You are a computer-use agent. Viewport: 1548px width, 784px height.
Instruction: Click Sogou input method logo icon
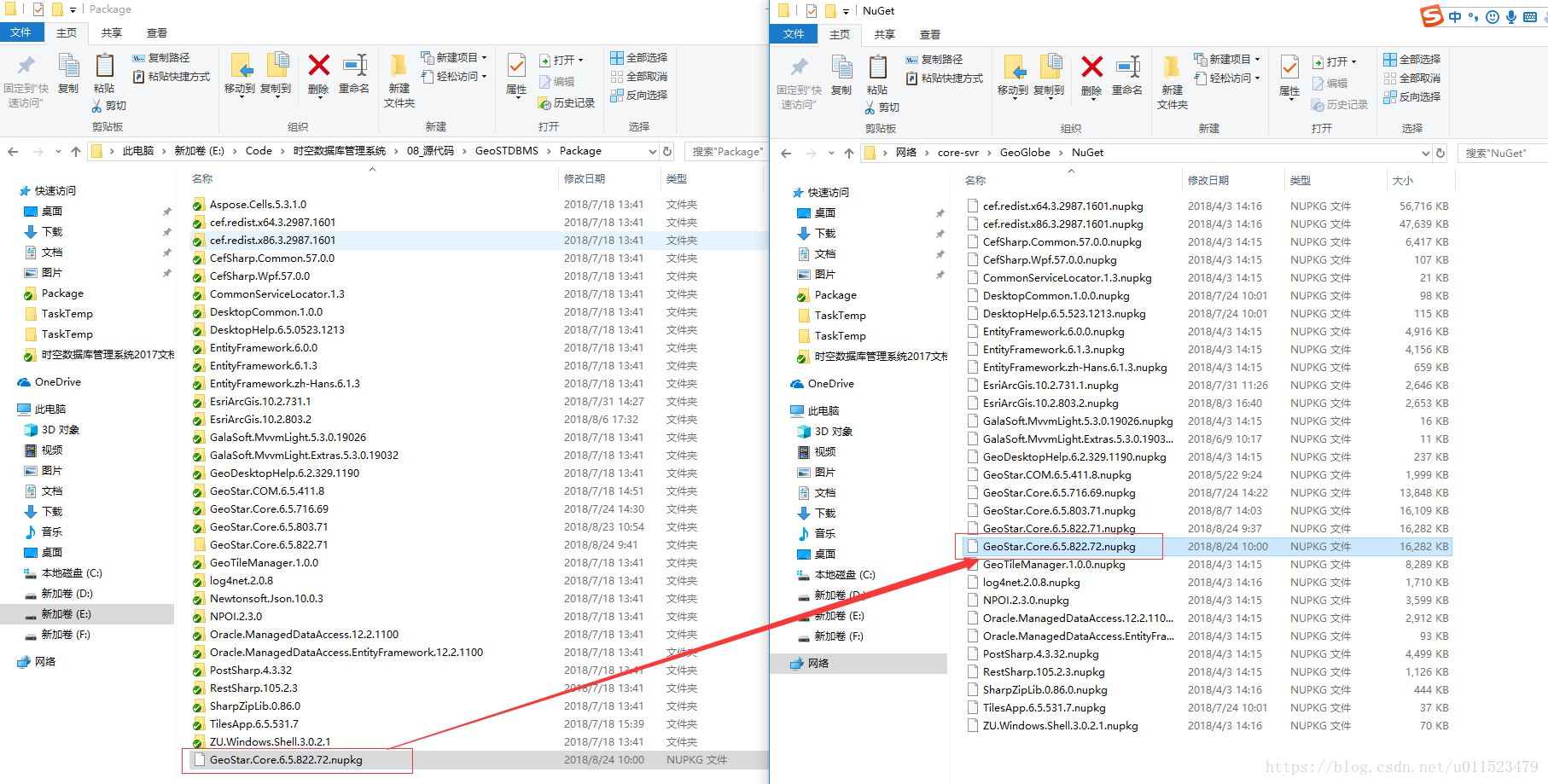(1431, 15)
